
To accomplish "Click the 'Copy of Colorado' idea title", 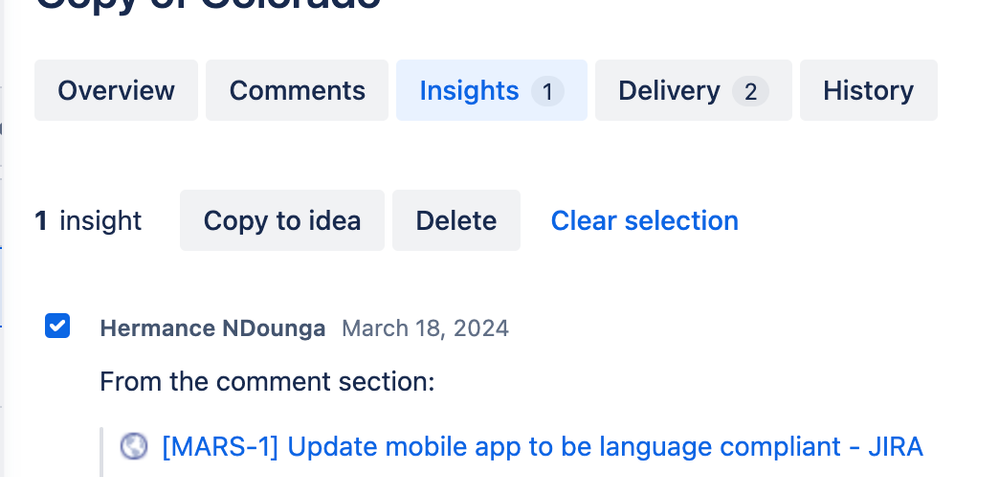I will coord(208,6).
